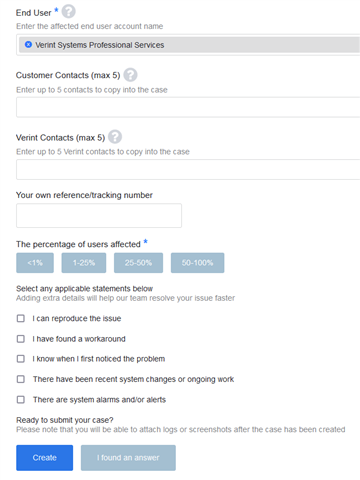Focus the Verint Contacts input field
The width and height of the screenshot is (360, 480).
188,169
